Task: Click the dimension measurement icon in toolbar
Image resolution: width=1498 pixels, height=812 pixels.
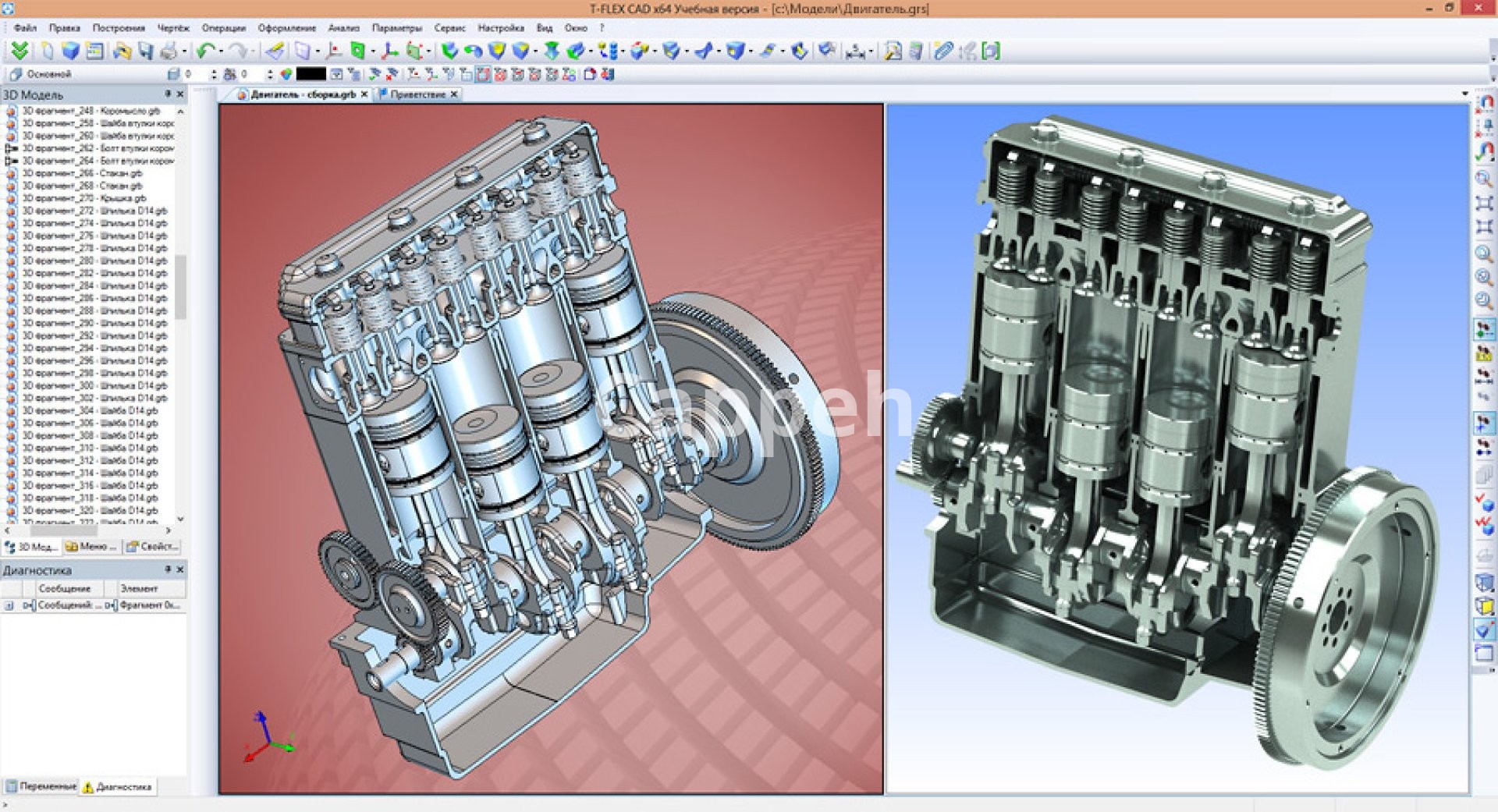Action: [857, 51]
